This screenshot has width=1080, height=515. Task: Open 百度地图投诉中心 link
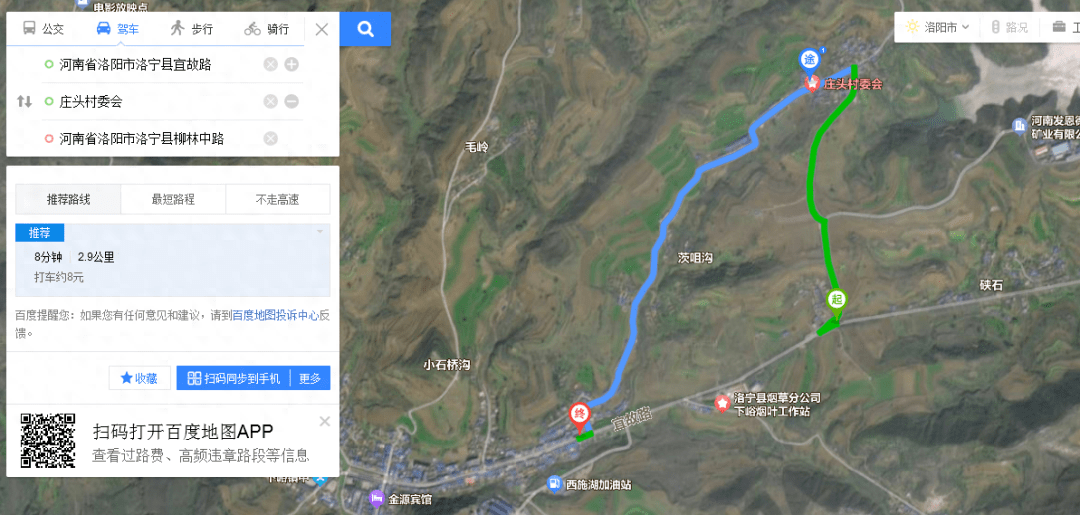pos(275,315)
